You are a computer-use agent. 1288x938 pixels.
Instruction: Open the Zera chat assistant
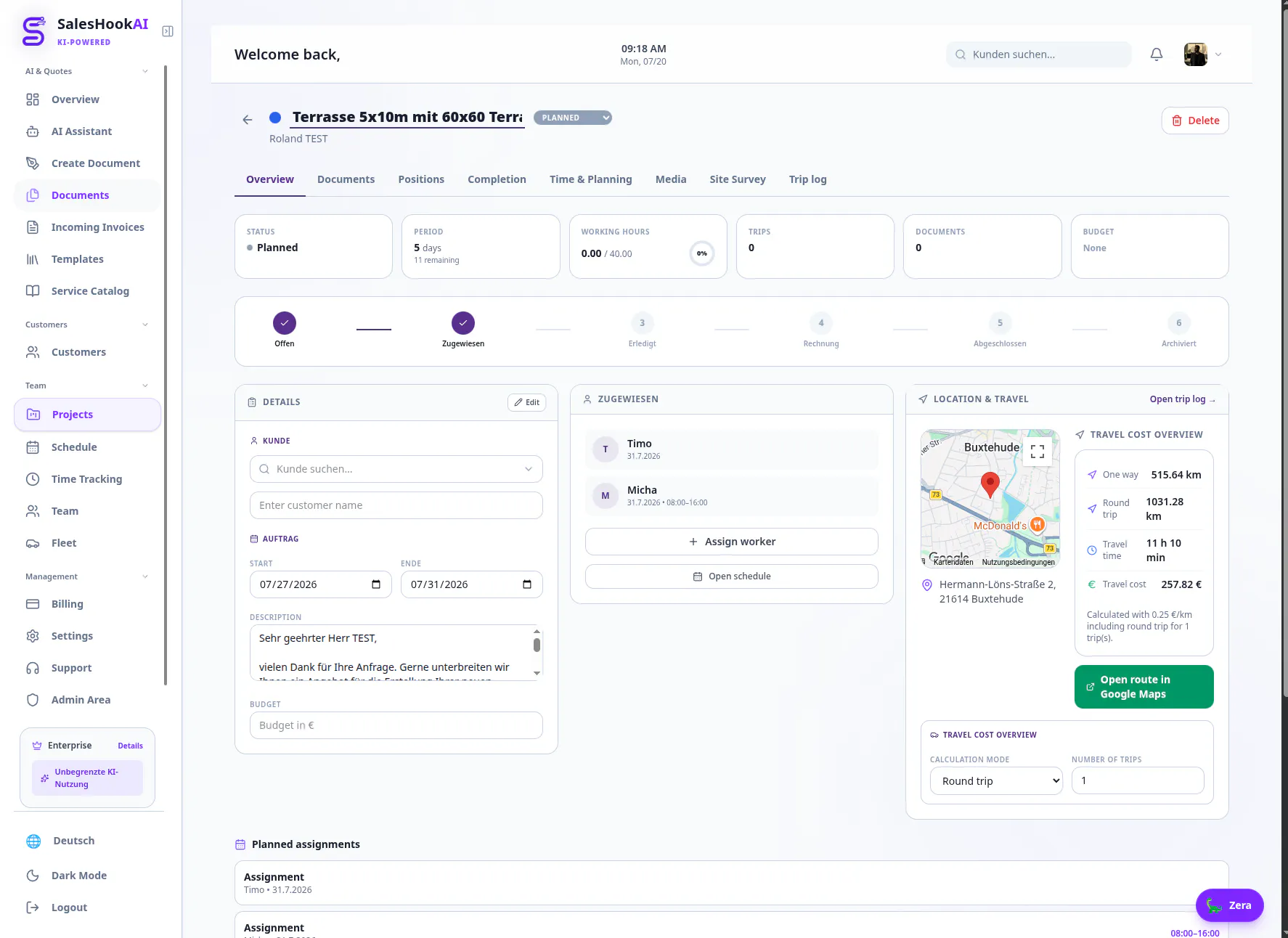click(x=1230, y=905)
